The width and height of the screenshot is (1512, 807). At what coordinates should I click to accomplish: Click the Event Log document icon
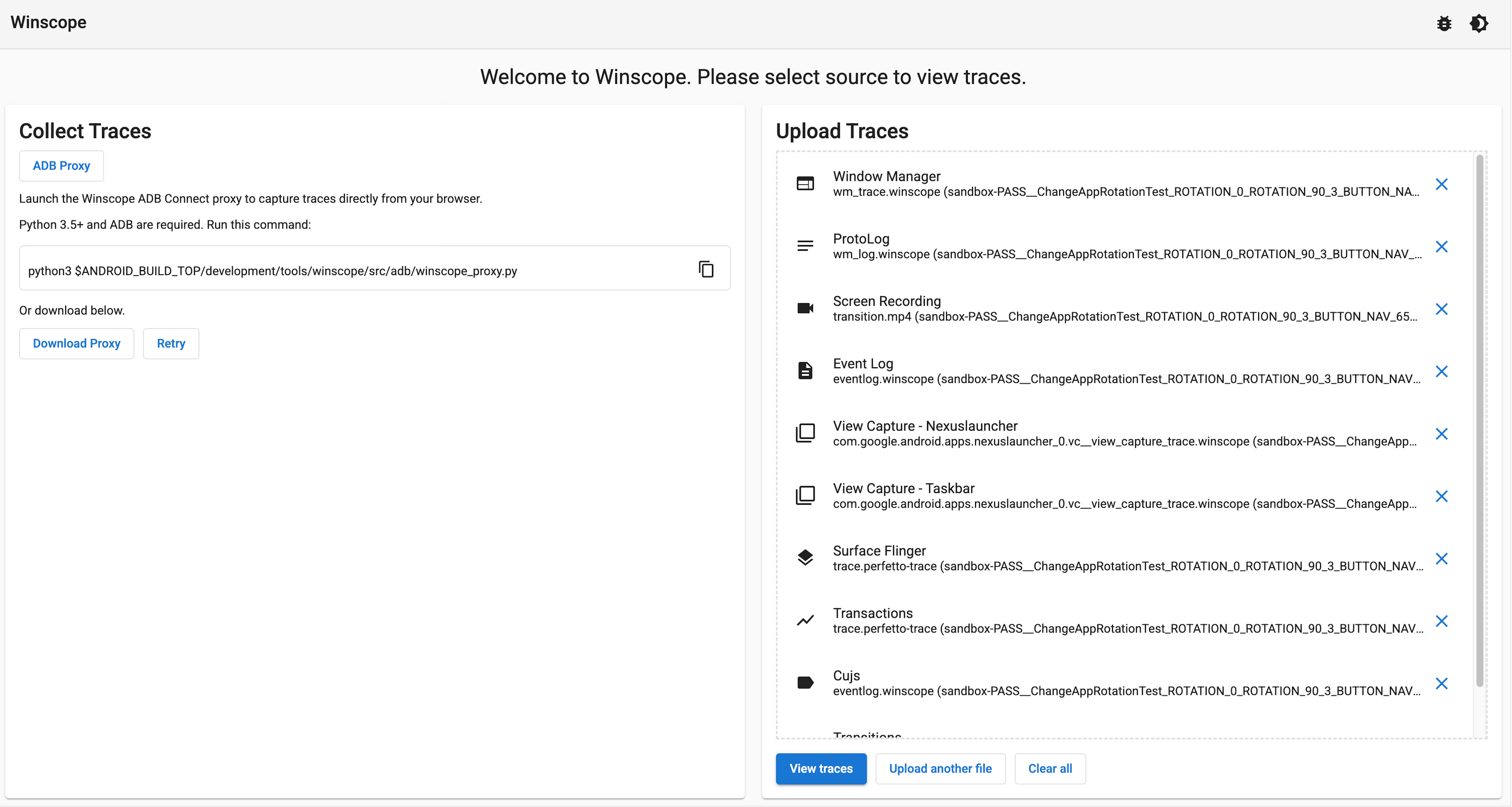tap(805, 370)
